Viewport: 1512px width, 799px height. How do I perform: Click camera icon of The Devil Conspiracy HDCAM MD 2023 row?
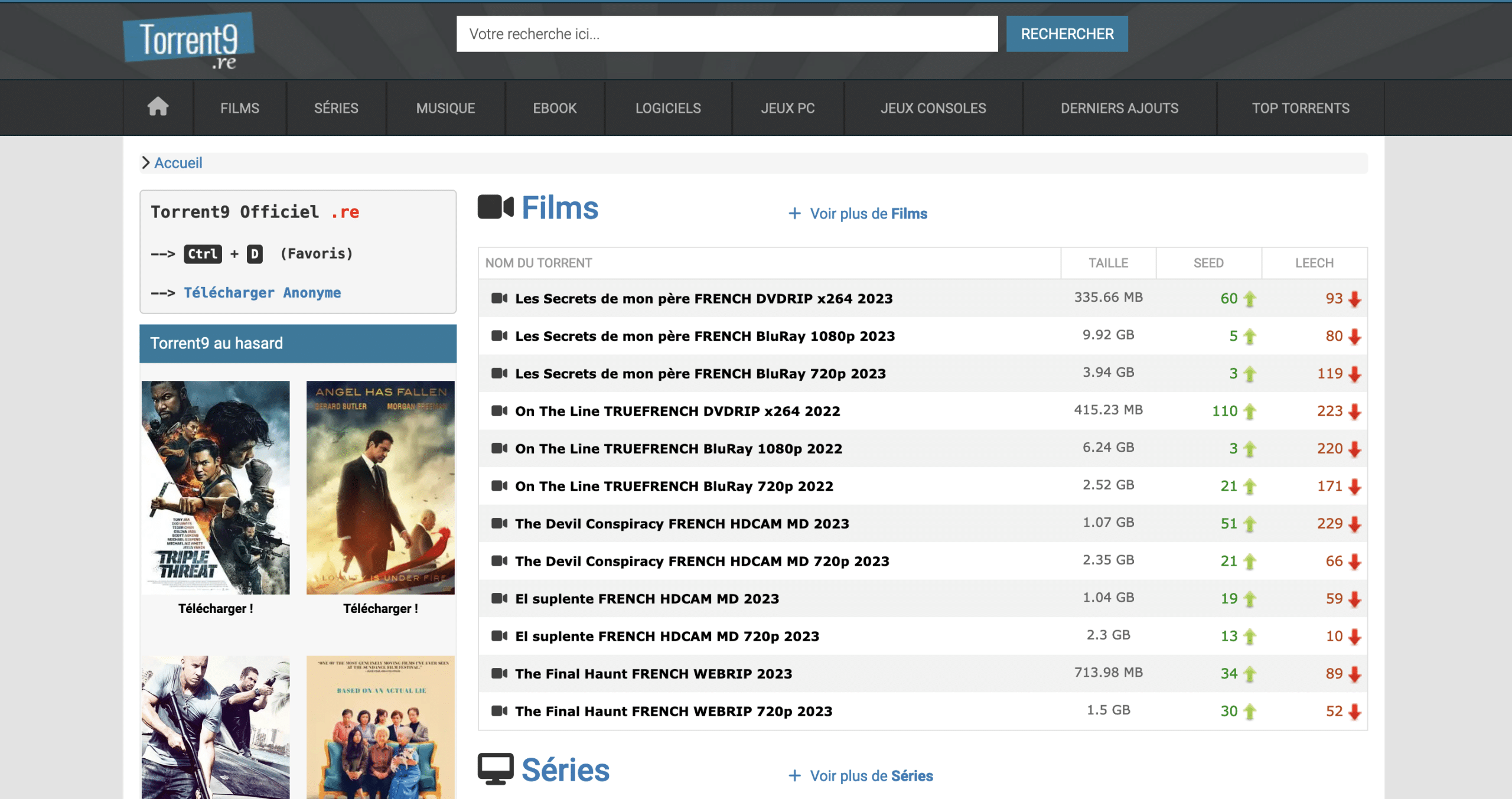click(x=499, y=523)
